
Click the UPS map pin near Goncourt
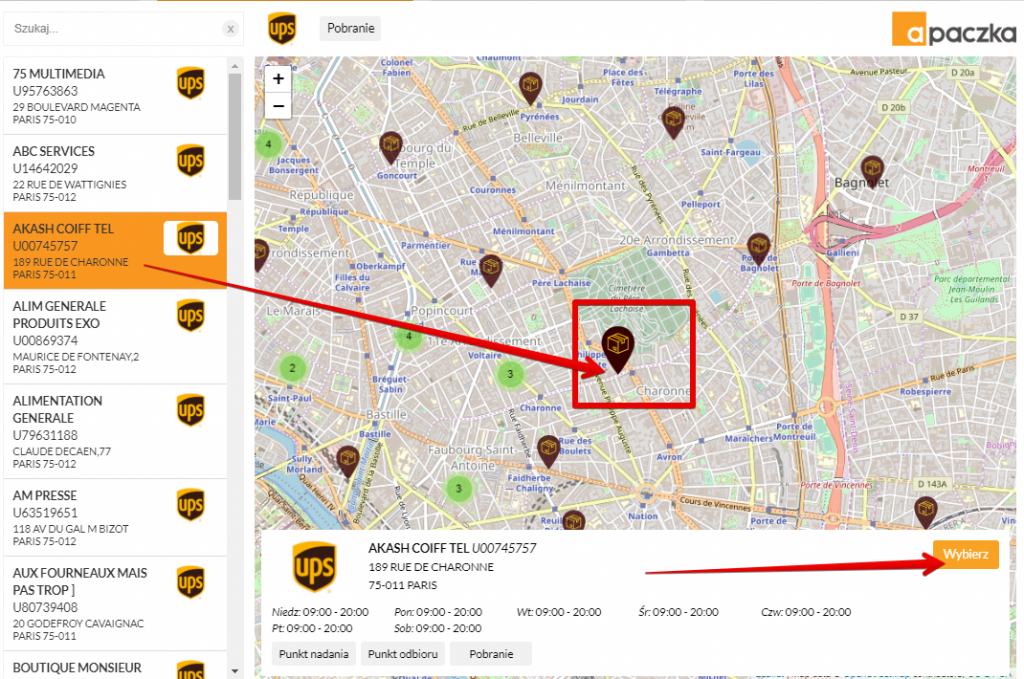391,146
